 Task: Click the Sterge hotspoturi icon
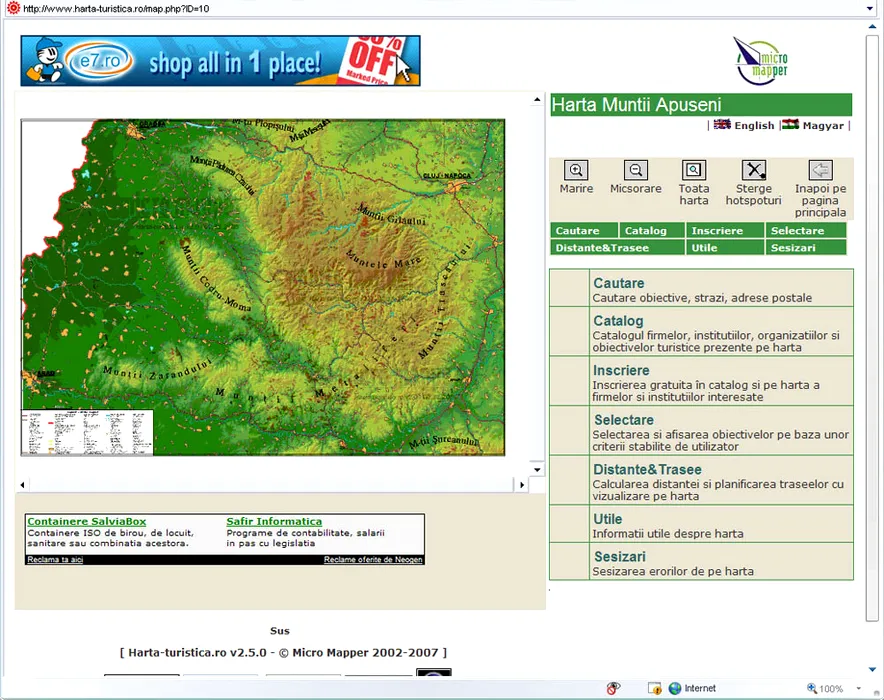[x=754, y=171]
